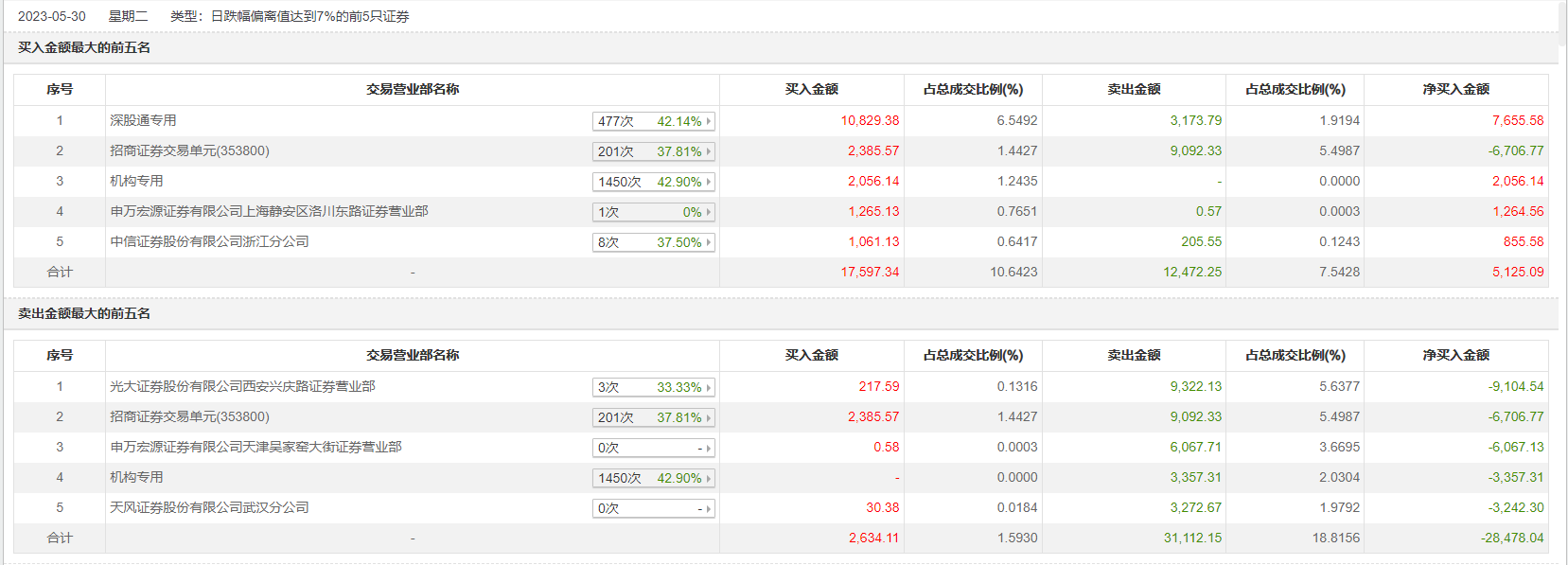This screenshot has width=1568, height=565.
Task: Click the scrollbar up arrow at top right
Action: 1562,6
